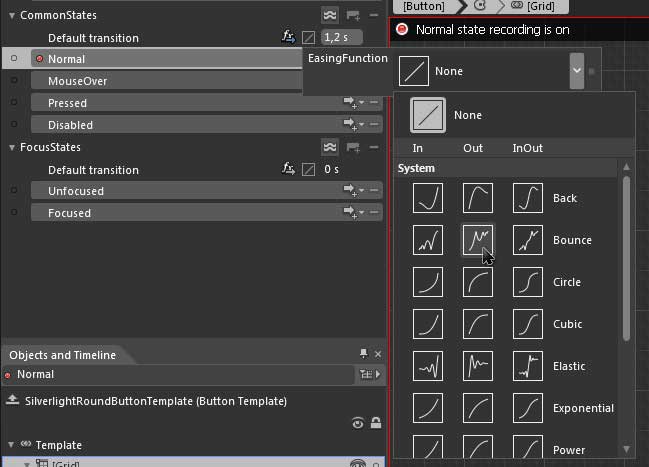The height and width of the screenshot is (467, 649).
Task: Select the Exponential In easing function
Action: 428,408
